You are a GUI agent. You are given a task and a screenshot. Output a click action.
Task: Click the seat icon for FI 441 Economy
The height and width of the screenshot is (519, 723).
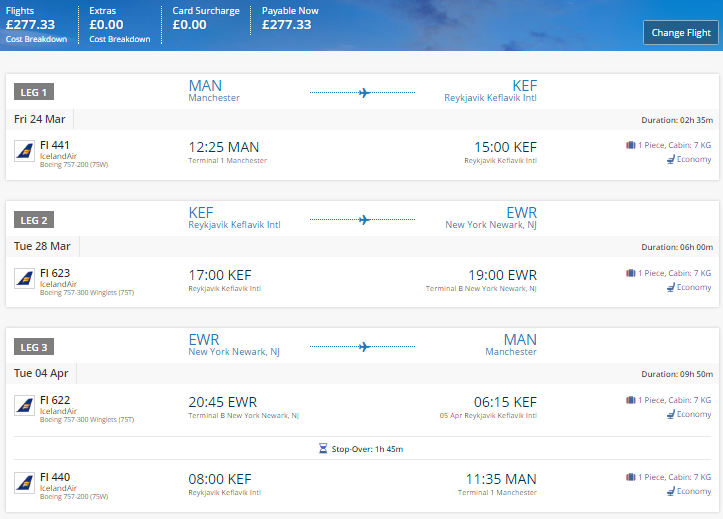point(671,159)
